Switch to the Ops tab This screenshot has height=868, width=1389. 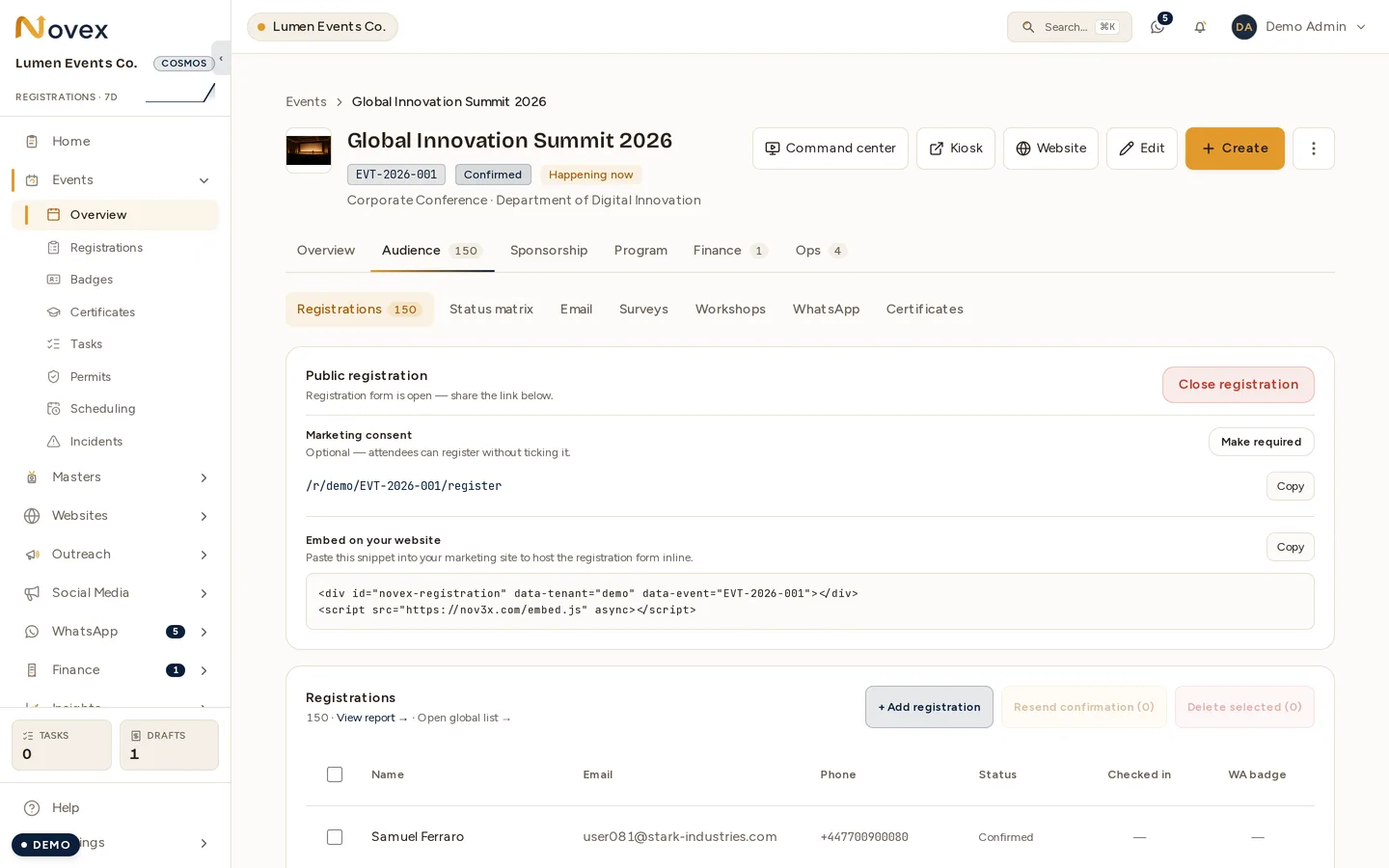(x=821, y=251)
